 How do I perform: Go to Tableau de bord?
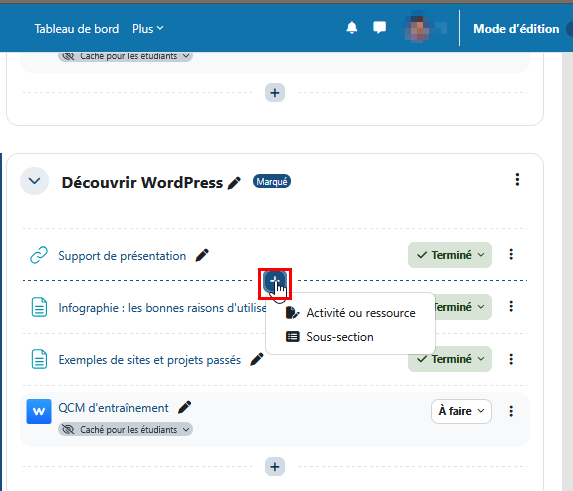click(77, 28)
